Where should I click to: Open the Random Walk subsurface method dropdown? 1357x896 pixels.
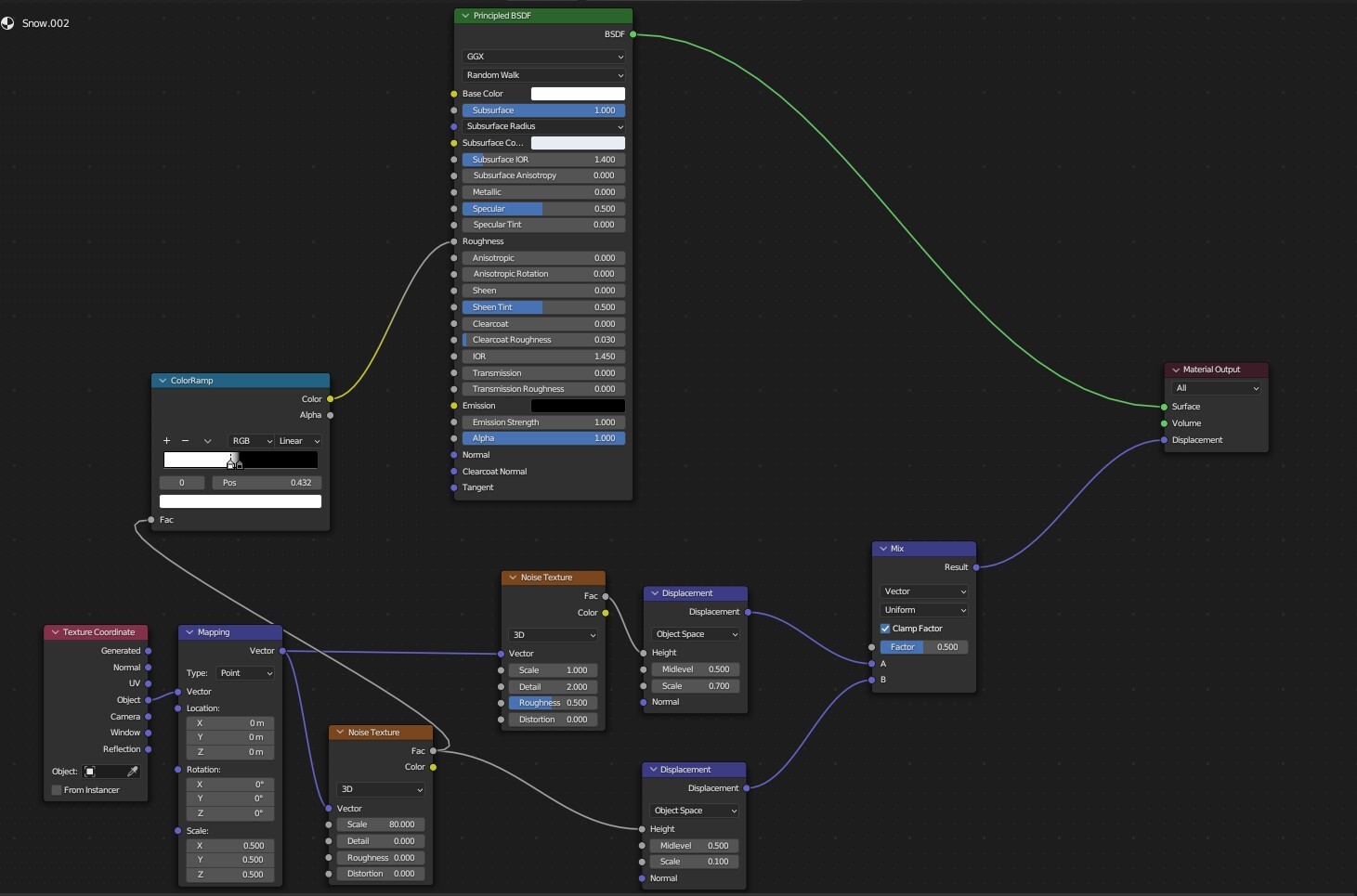[543, 75]
